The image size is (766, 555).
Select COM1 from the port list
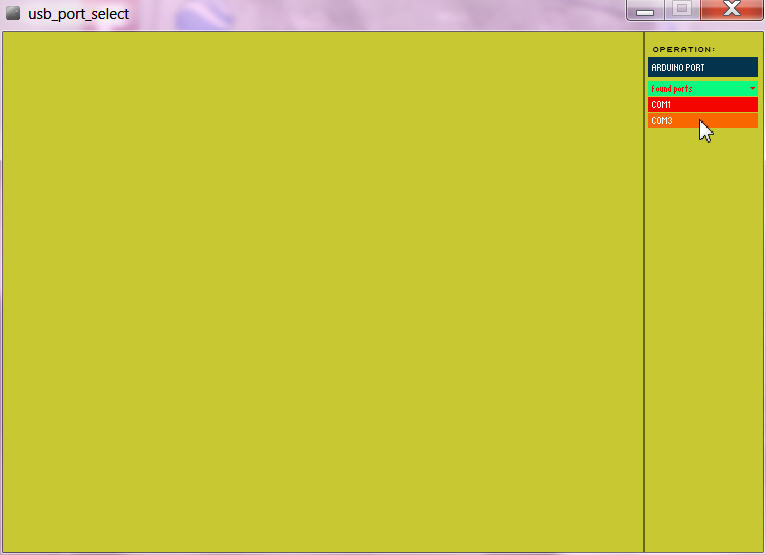point(702,105)
